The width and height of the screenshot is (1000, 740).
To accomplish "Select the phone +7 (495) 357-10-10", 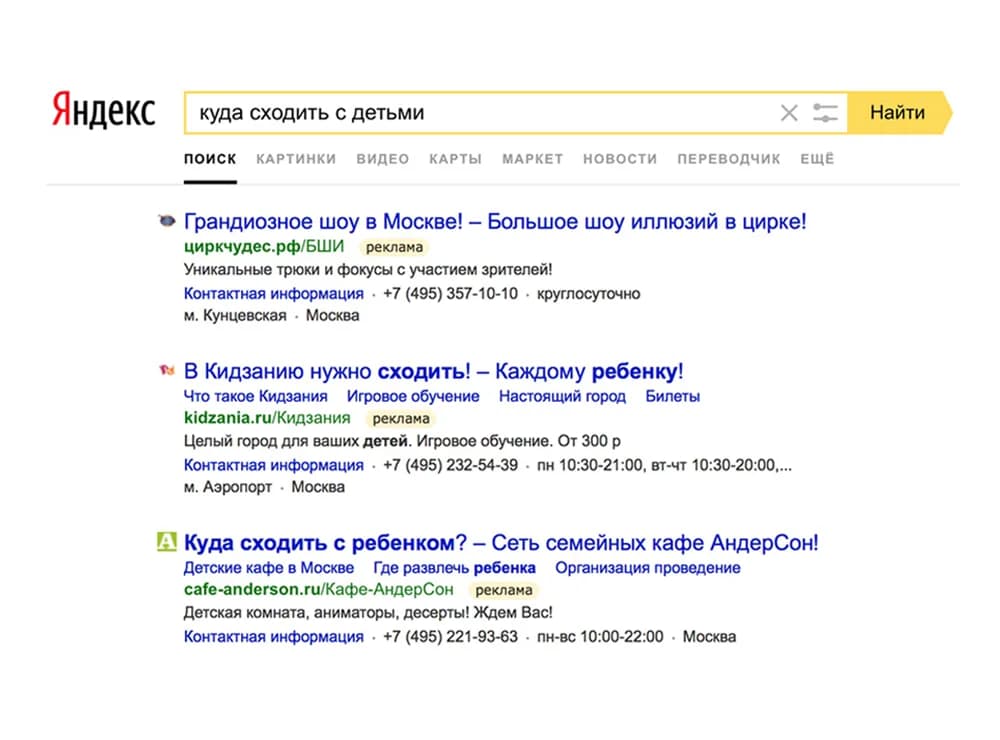I will 450,293.
